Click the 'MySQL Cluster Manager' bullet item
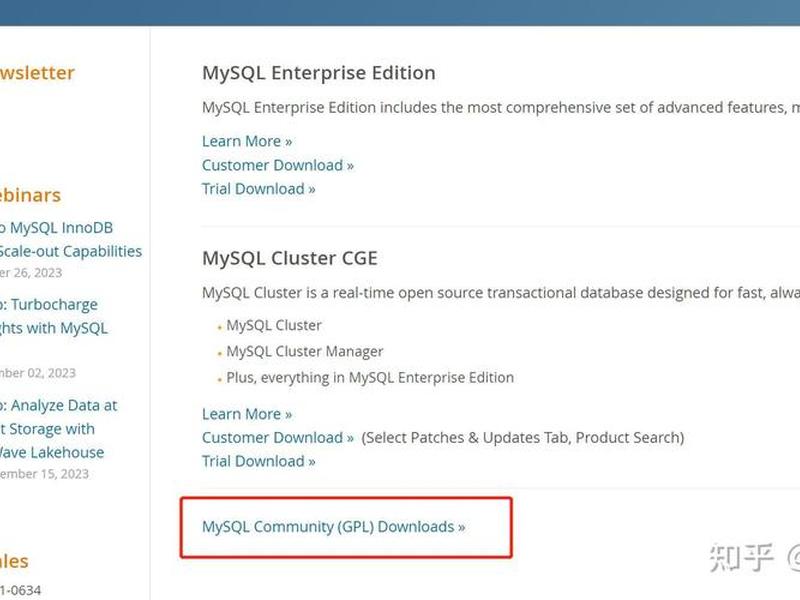The image size is (800, 600). (305, 352)
